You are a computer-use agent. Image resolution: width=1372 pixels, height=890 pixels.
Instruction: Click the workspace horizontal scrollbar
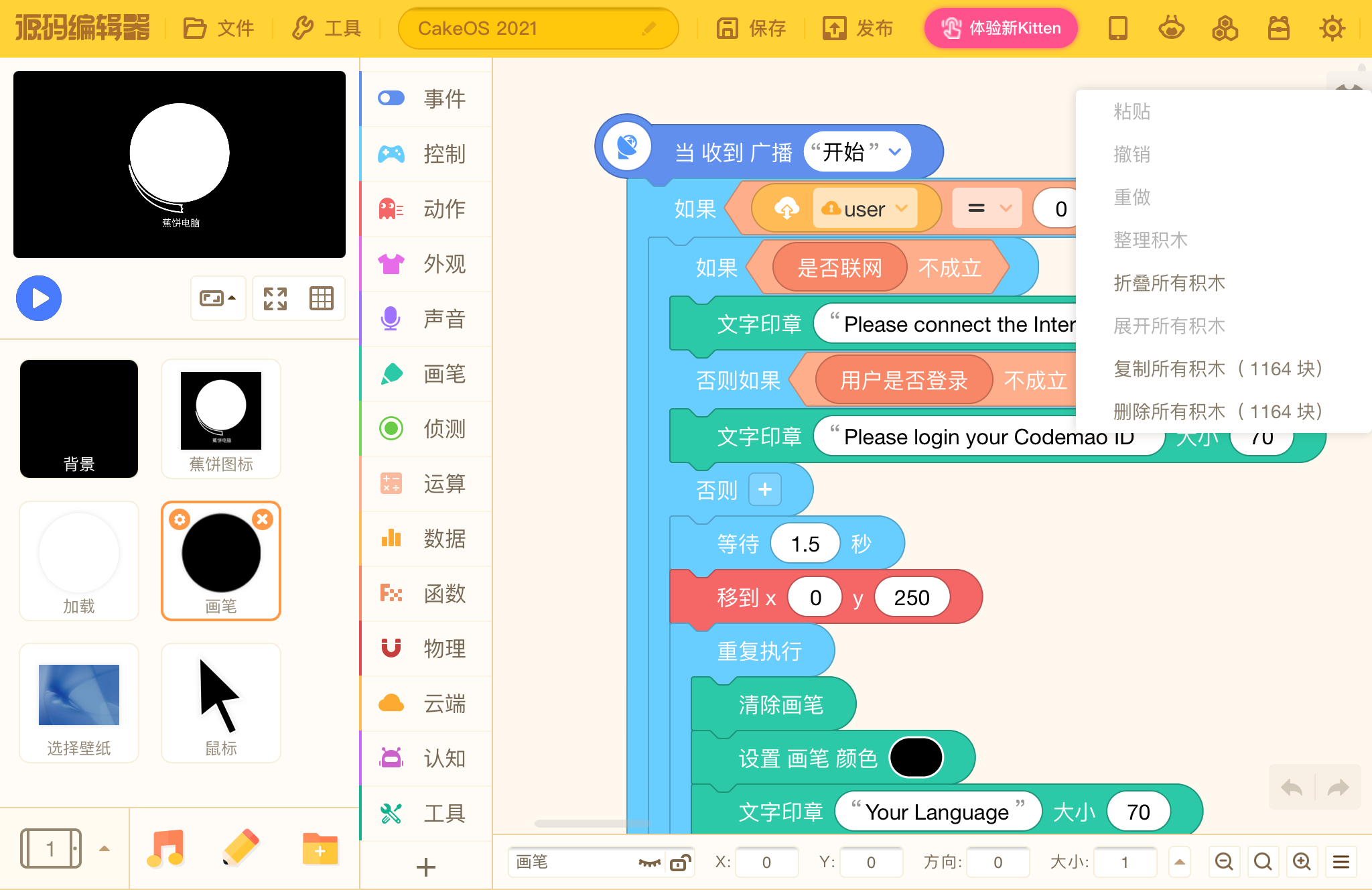pos(592,824)
